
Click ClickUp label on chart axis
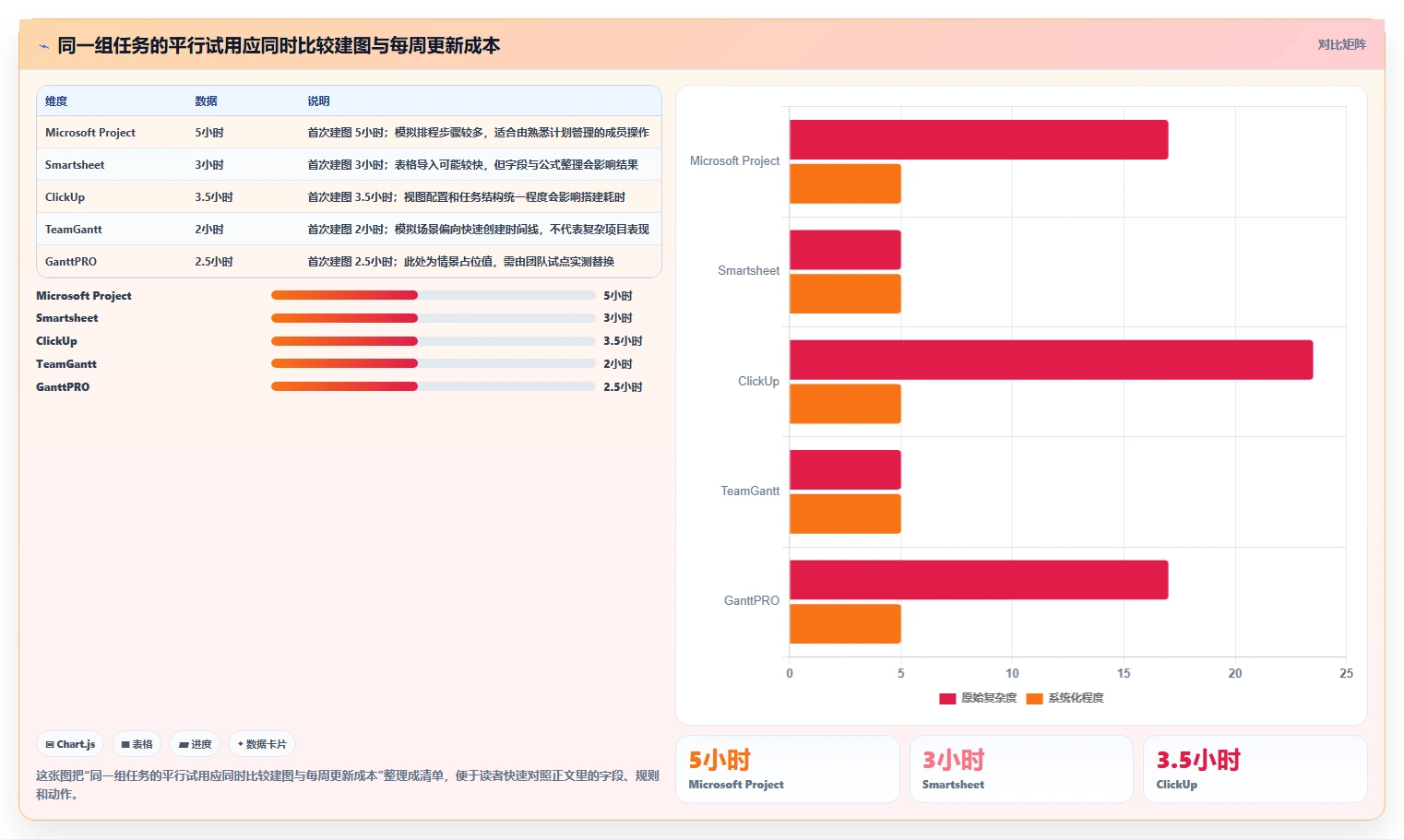point(758,381)
